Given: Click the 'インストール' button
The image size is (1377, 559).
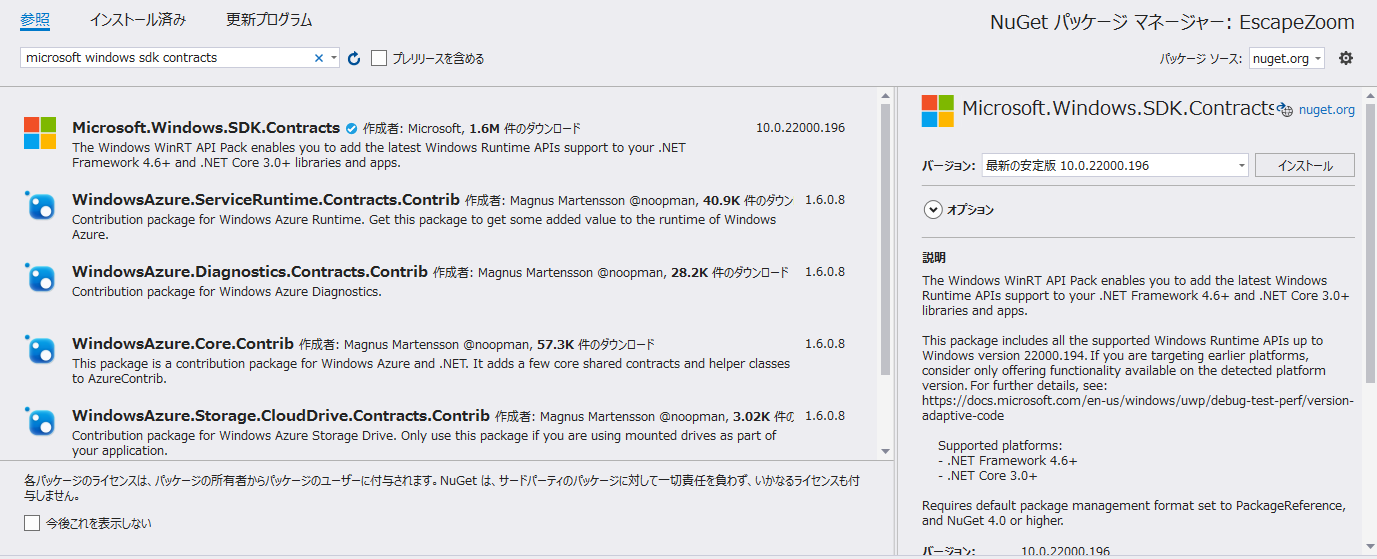Looking at the screenshot, I should 1305,165.
